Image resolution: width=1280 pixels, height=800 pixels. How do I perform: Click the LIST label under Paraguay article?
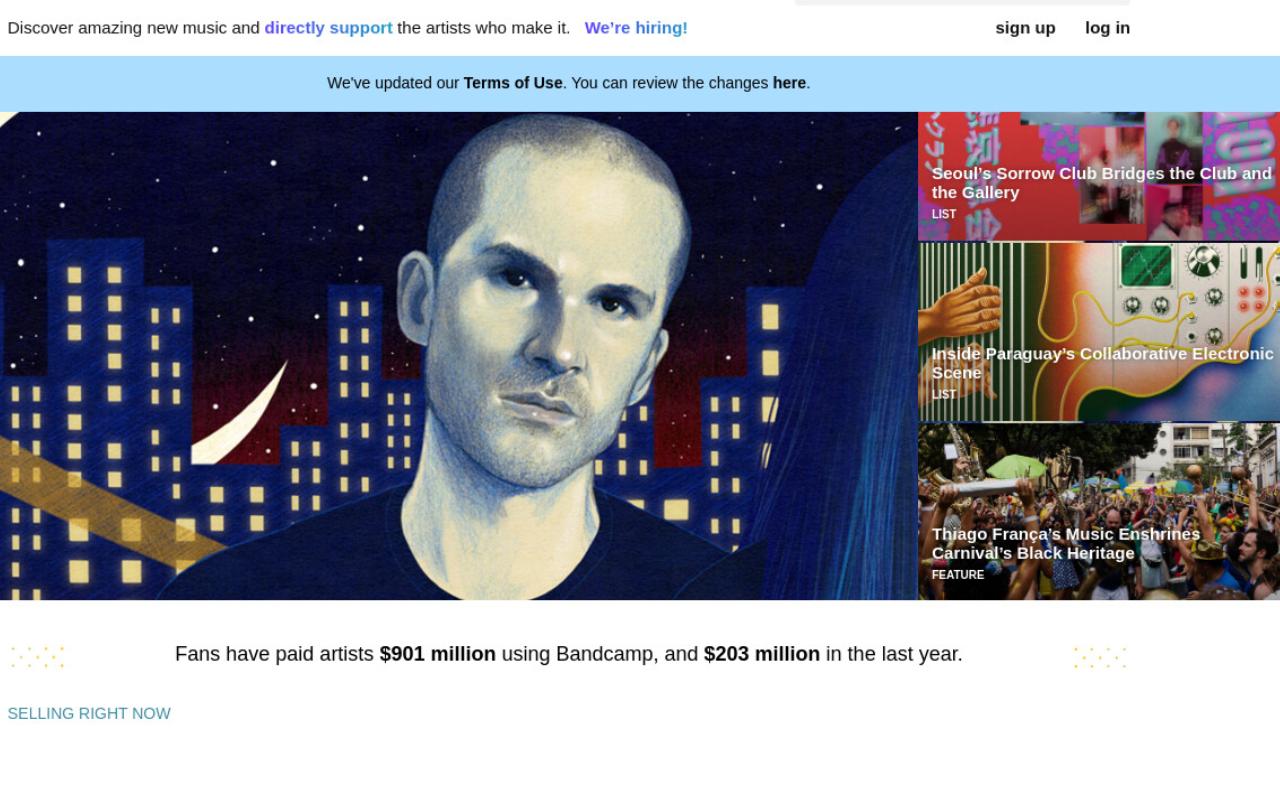click(944, 394)
